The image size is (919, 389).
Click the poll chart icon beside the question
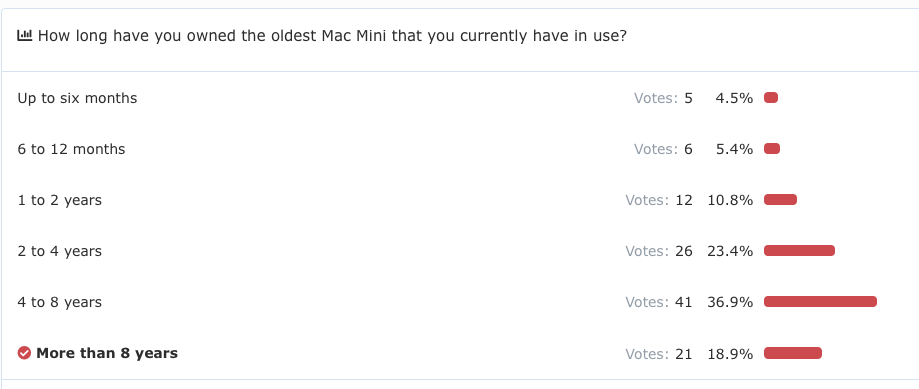[25, 36]
